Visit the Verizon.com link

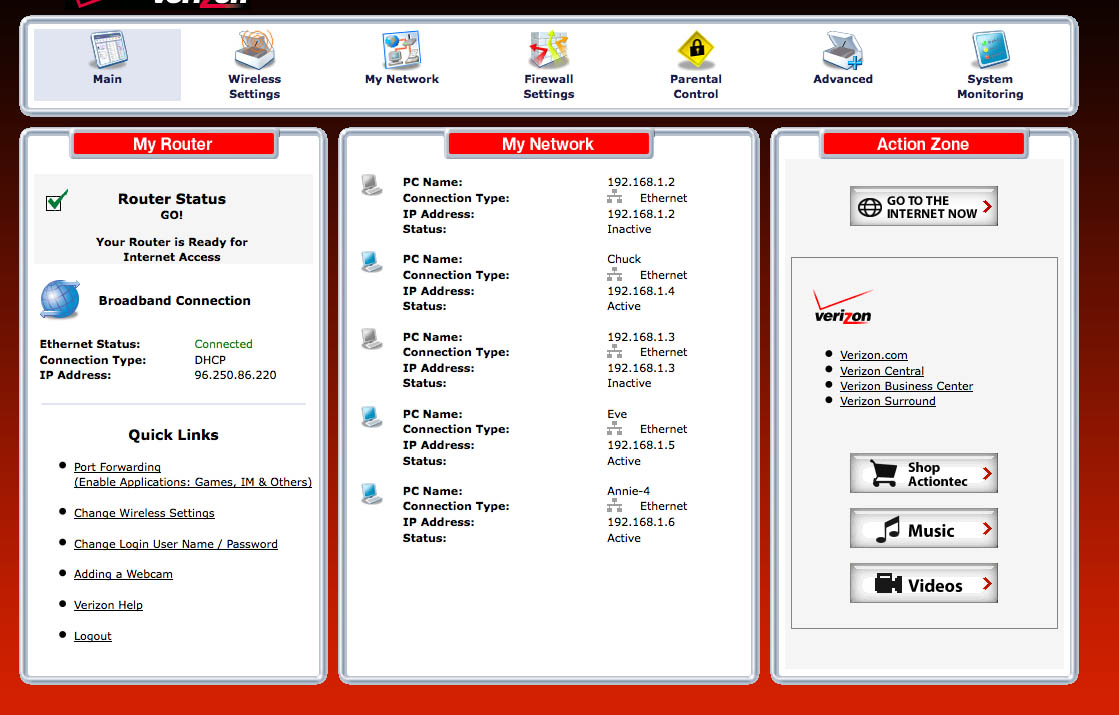click(x=874, y=355)
